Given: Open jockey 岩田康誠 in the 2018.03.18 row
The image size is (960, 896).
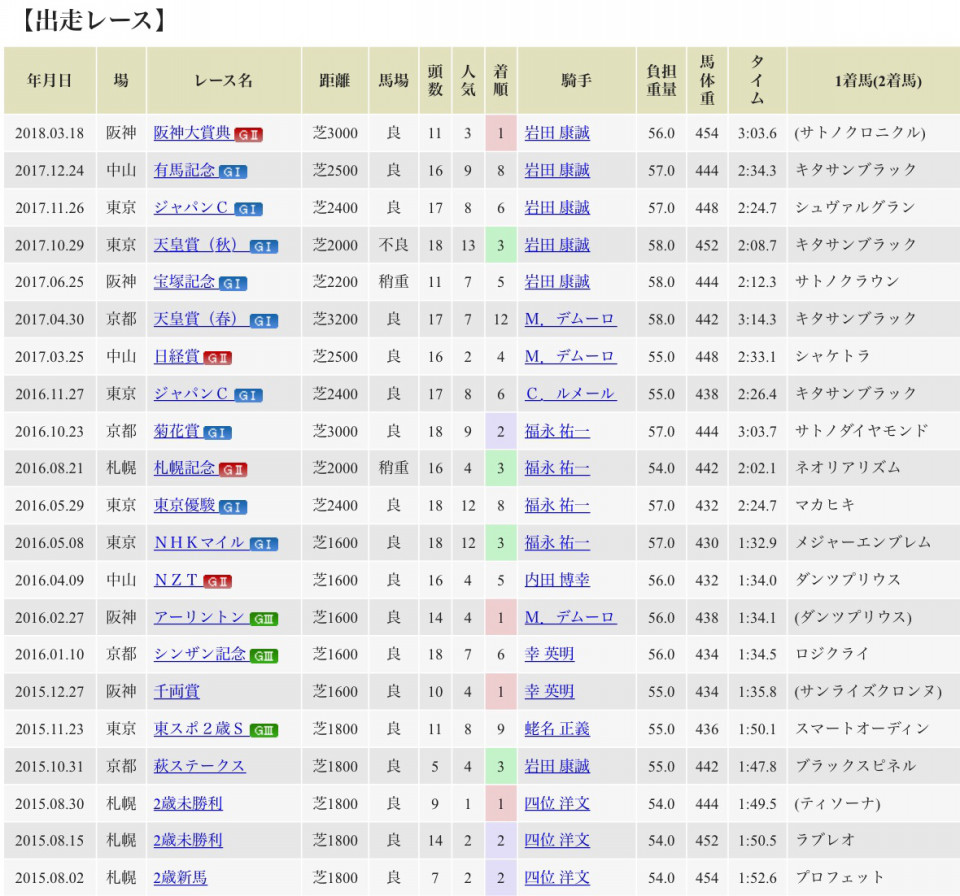Looking at the screenshot, I should [557, 133].
